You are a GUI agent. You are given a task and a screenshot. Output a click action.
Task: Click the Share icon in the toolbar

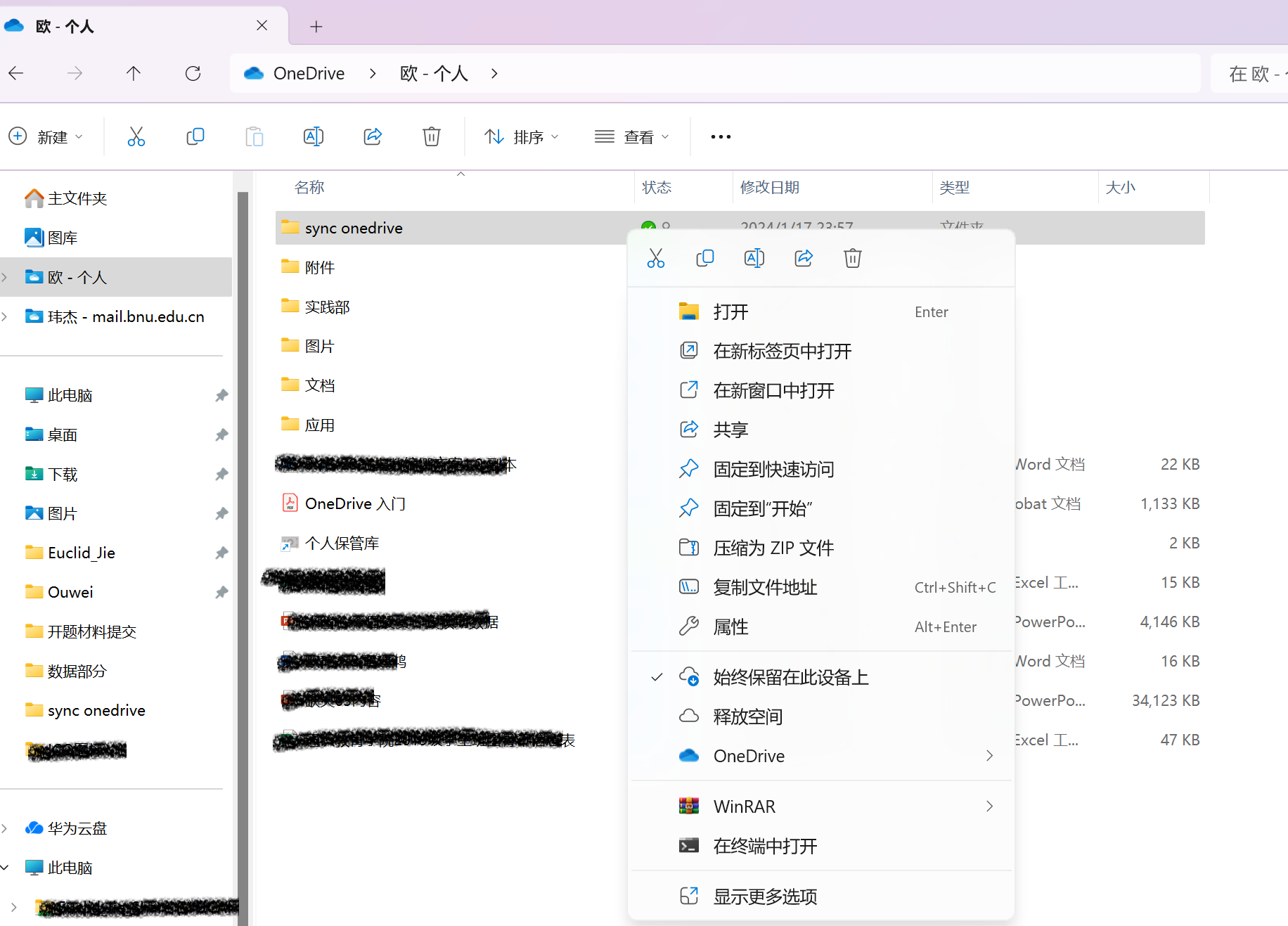coord(373,136)
